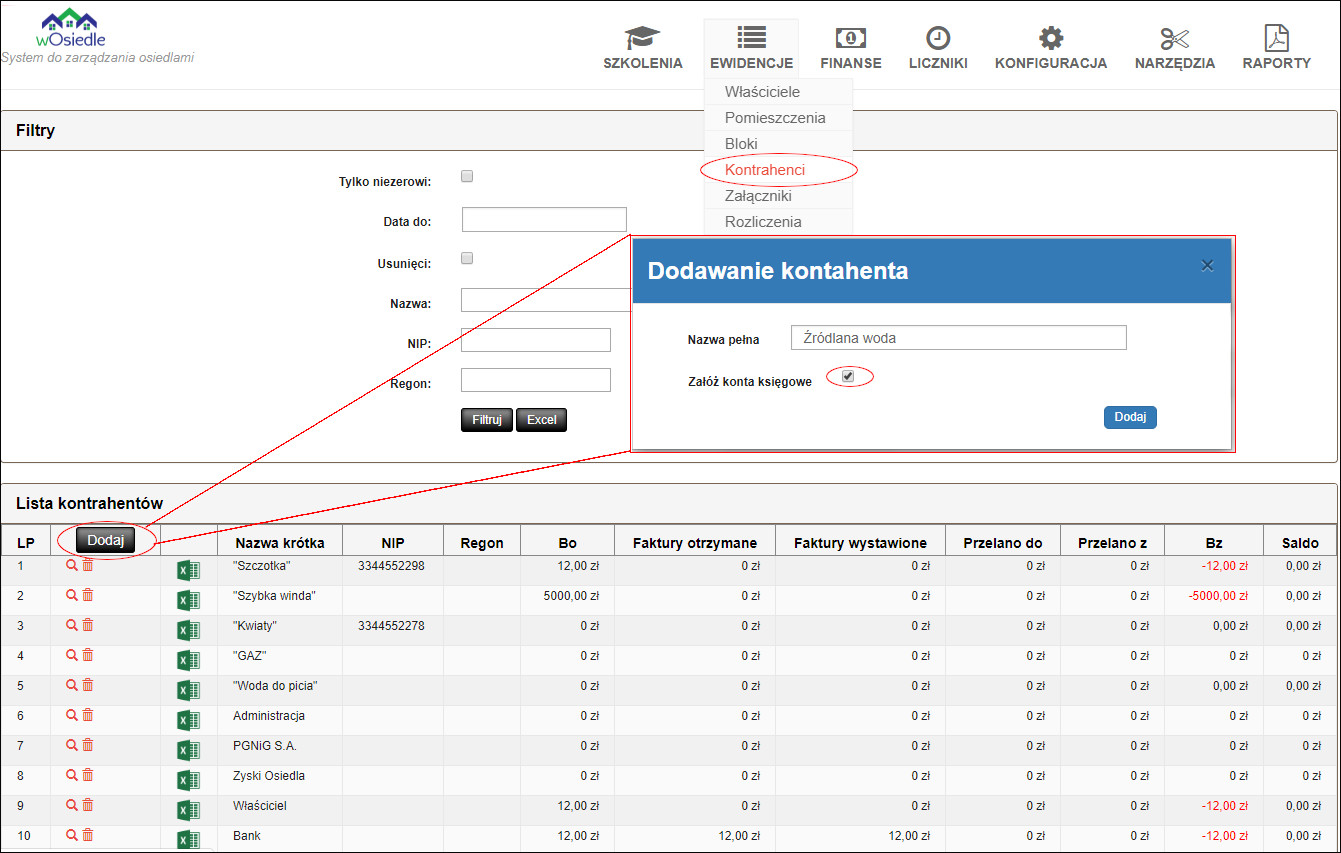Select Kontrahenci menu item
This screenshot has height=853, width=1341.
click(765, 170)
